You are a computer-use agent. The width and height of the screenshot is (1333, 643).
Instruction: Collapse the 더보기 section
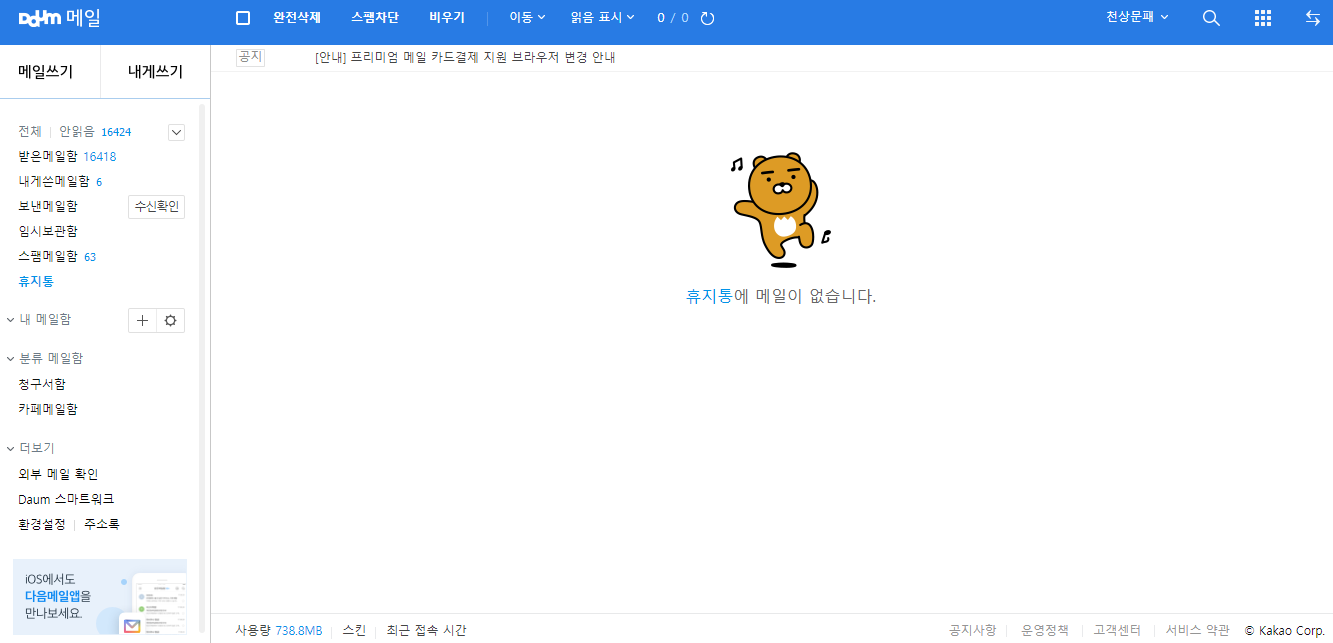tap(10, 448)
